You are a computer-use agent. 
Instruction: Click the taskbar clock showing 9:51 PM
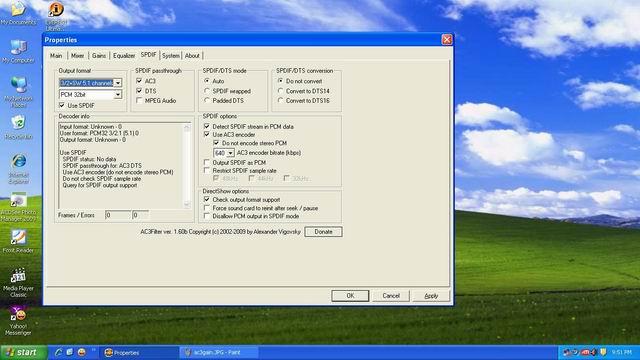pos(622,352)
